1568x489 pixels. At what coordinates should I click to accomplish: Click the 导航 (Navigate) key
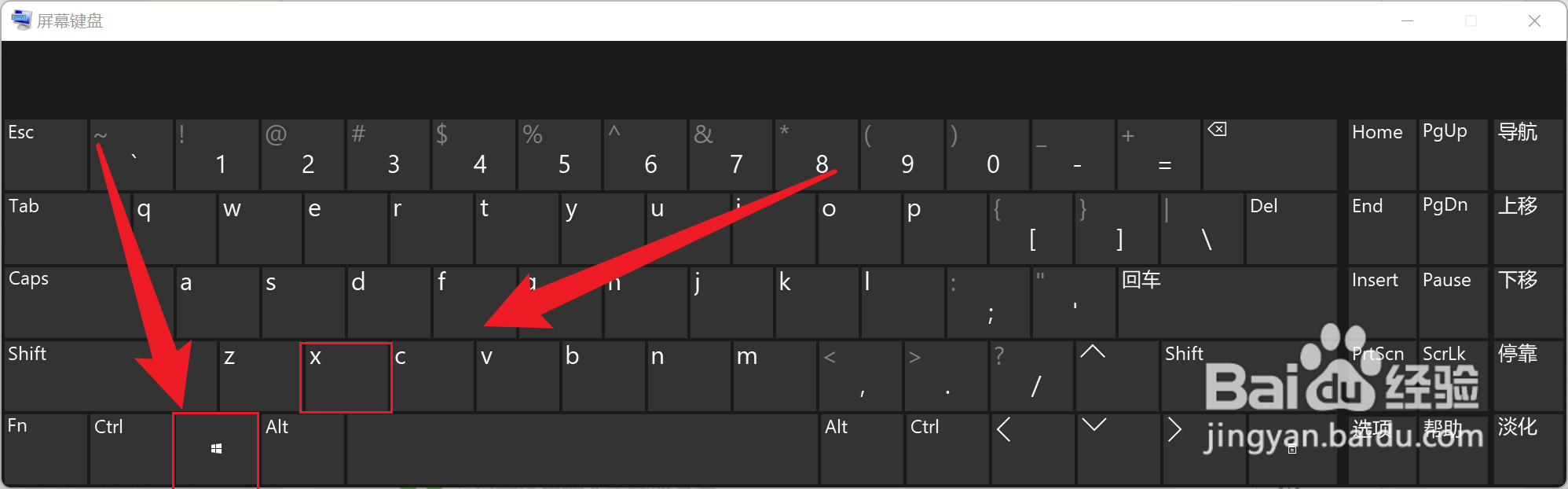click(x=1528, y=155)
